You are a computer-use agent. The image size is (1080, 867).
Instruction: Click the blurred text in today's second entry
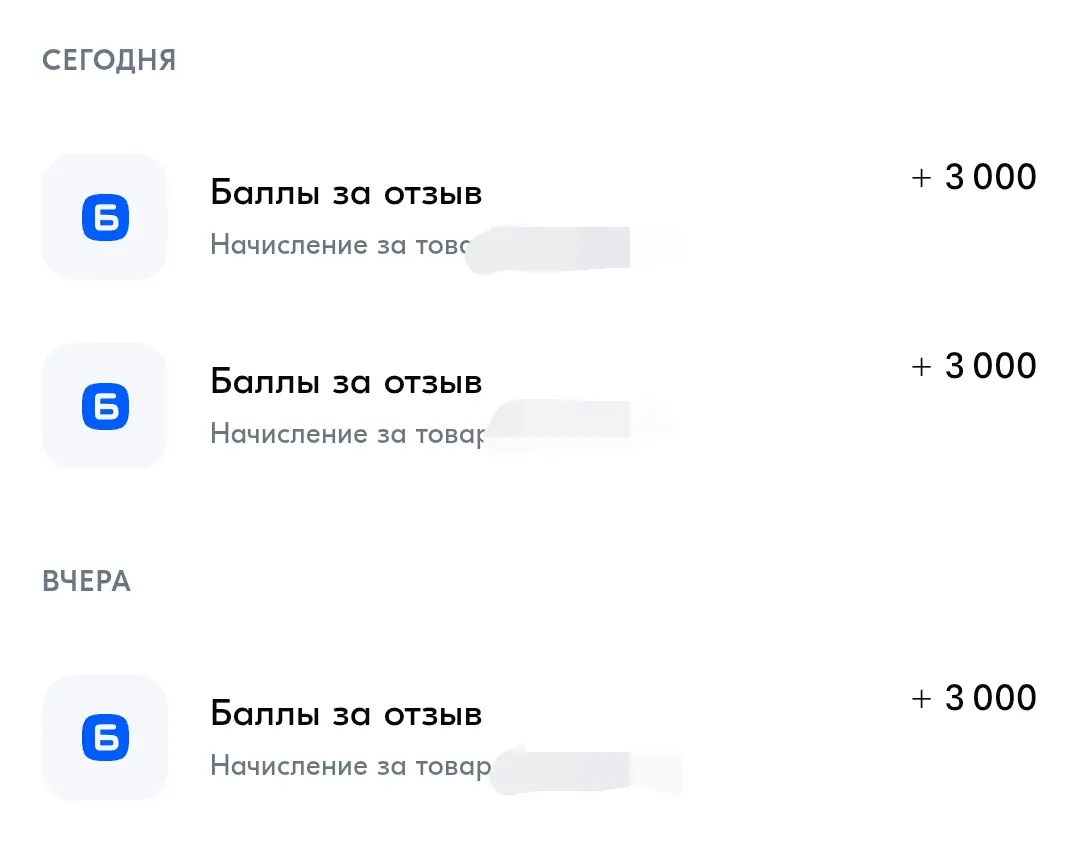click(579, 425)
